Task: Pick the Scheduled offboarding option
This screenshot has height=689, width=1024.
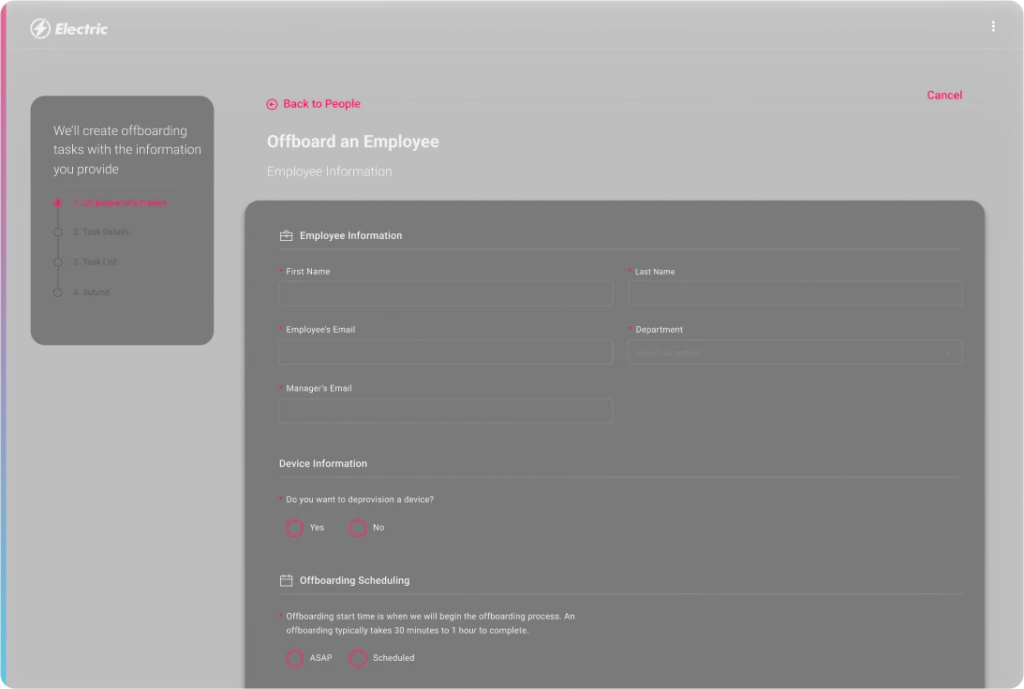Action: click(358, 658)
